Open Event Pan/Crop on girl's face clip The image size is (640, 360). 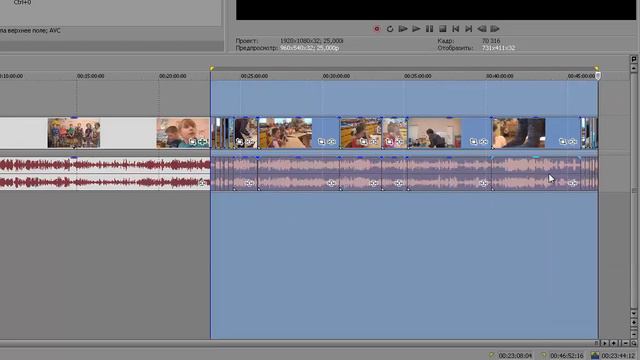point(192,142)
